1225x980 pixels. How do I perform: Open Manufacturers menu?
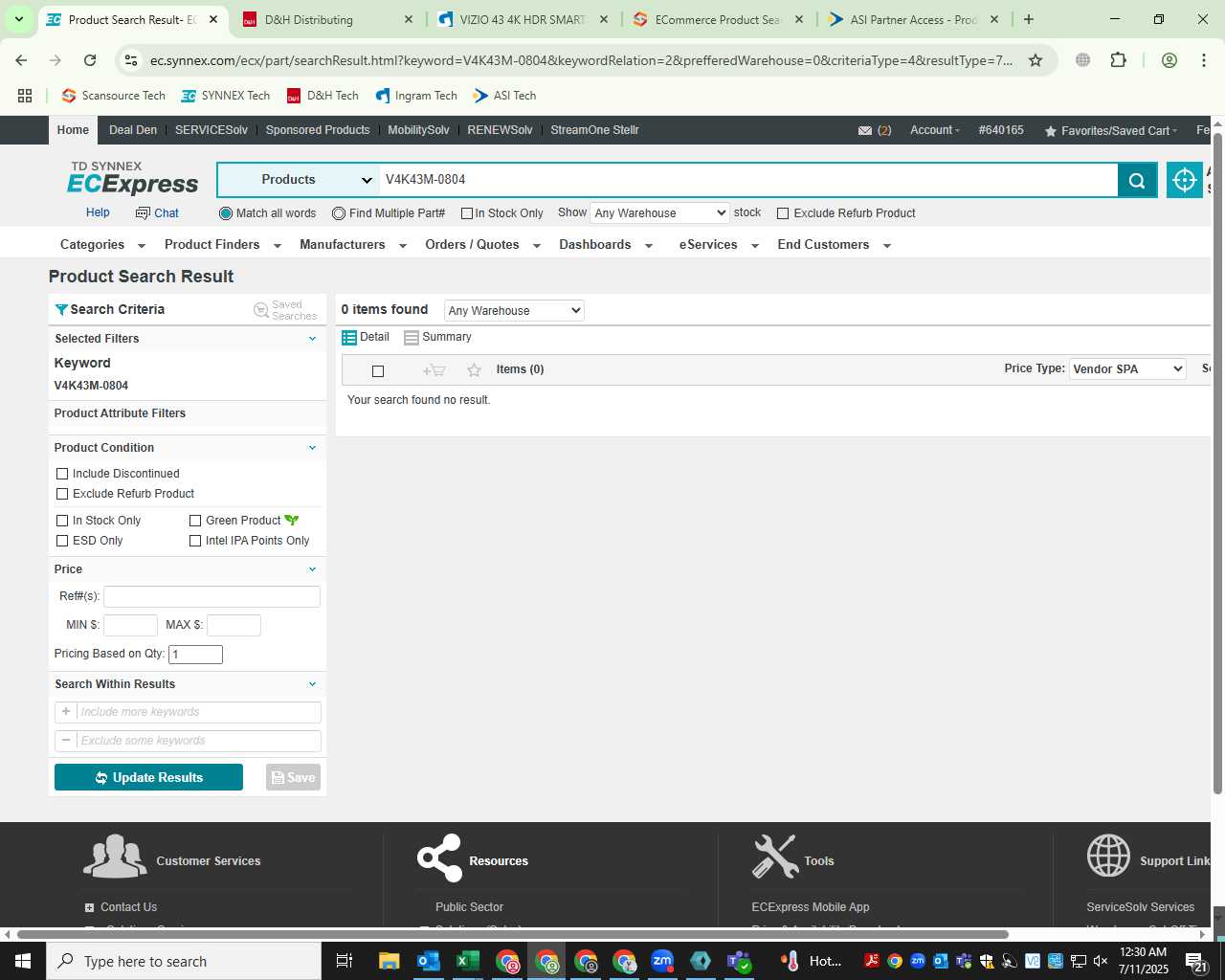353,245
